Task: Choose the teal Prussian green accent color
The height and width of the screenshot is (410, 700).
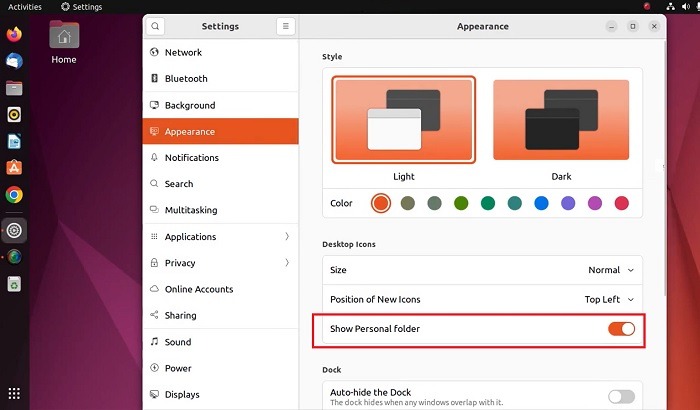Action: click(515, 203)
